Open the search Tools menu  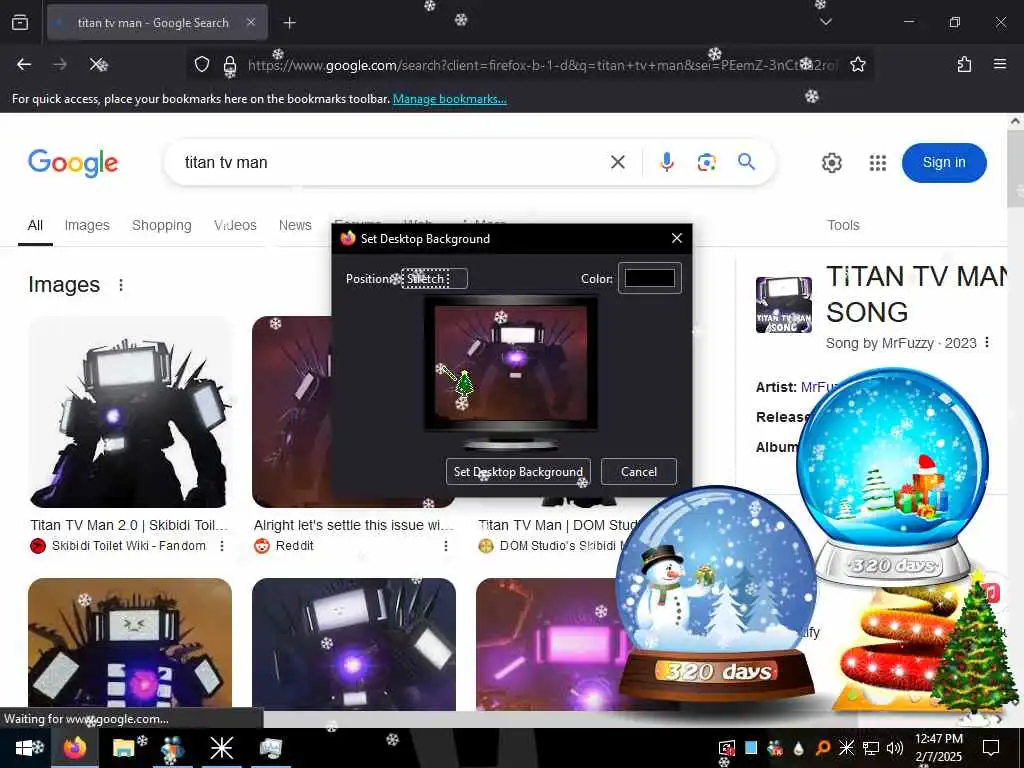pyautogui.click(x=843, y=225)
